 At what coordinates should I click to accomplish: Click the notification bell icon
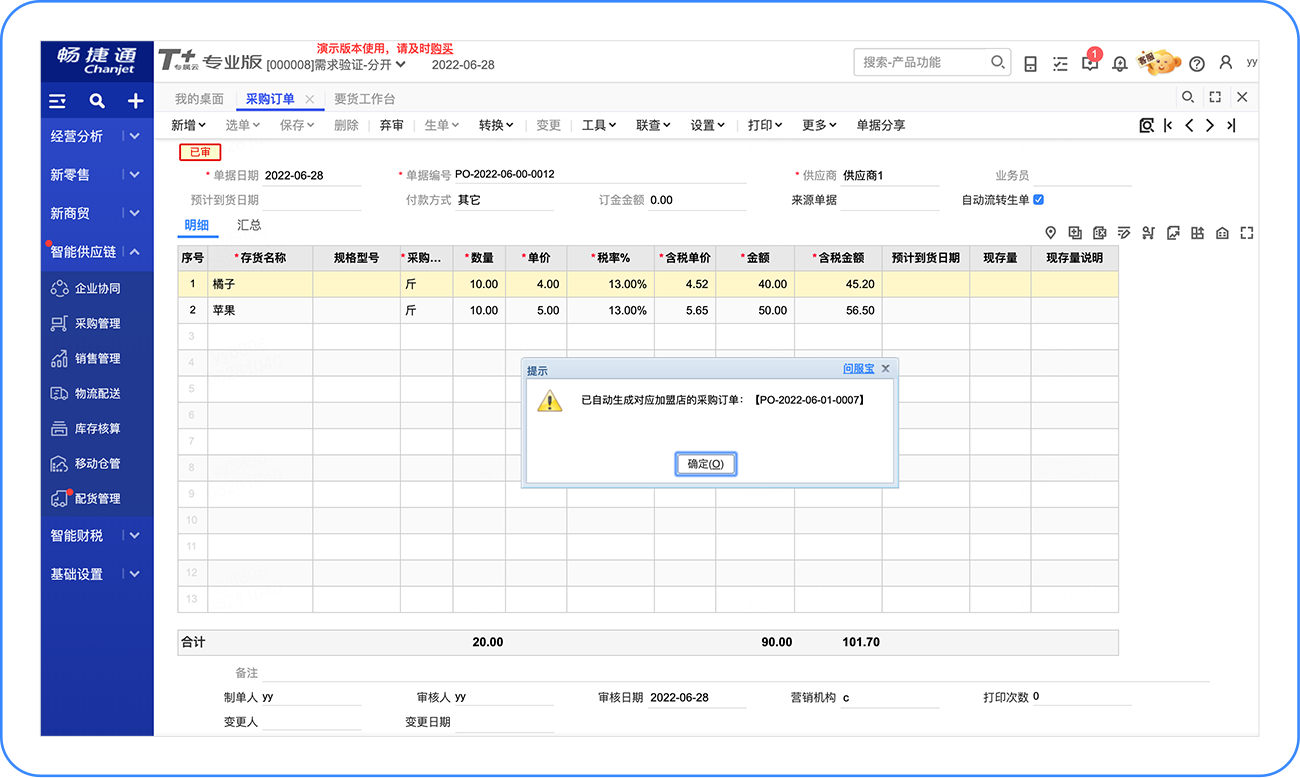pos(1119,63)
